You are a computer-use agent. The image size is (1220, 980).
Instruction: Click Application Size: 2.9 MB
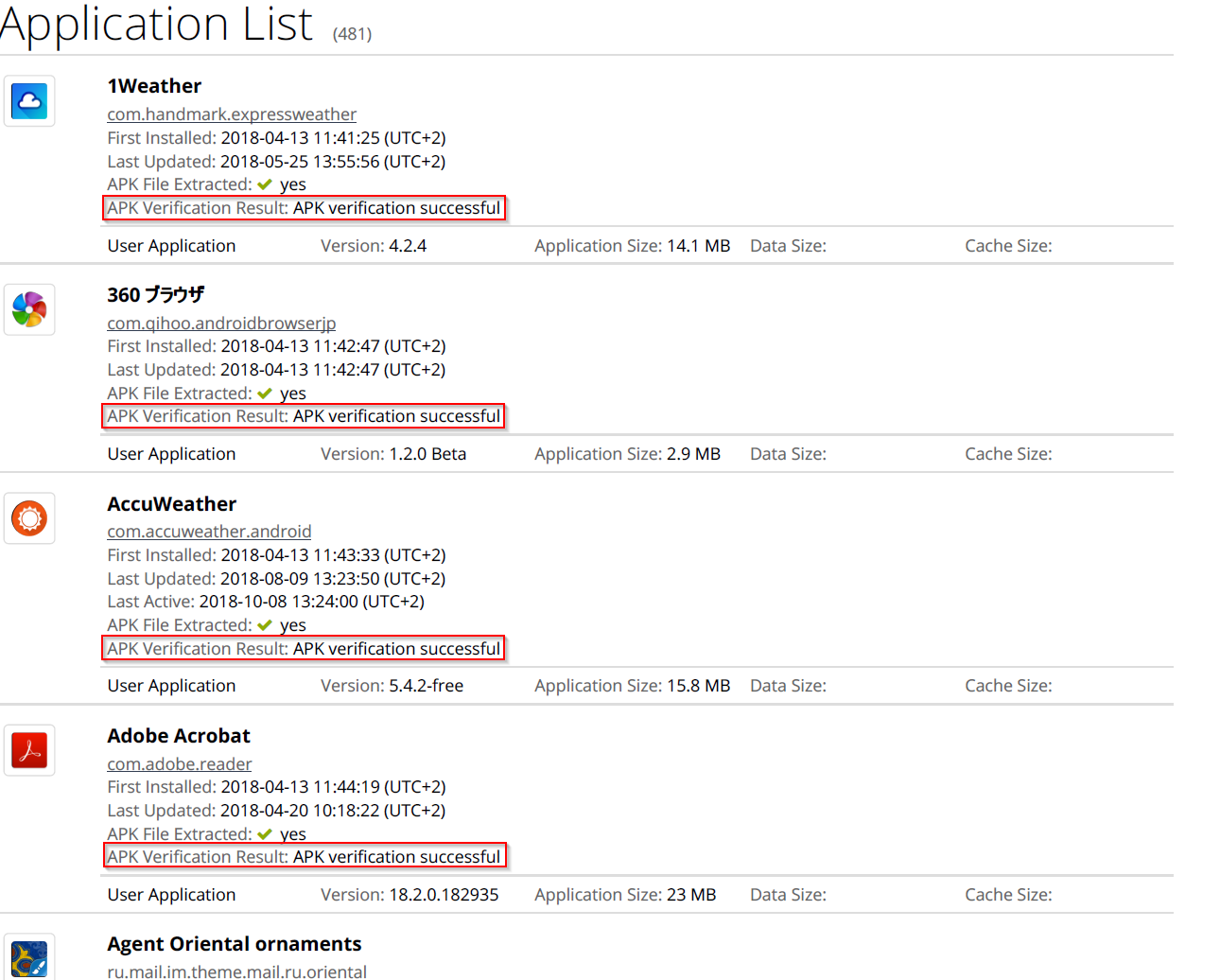pyautogui.click(x=628, y=454)
